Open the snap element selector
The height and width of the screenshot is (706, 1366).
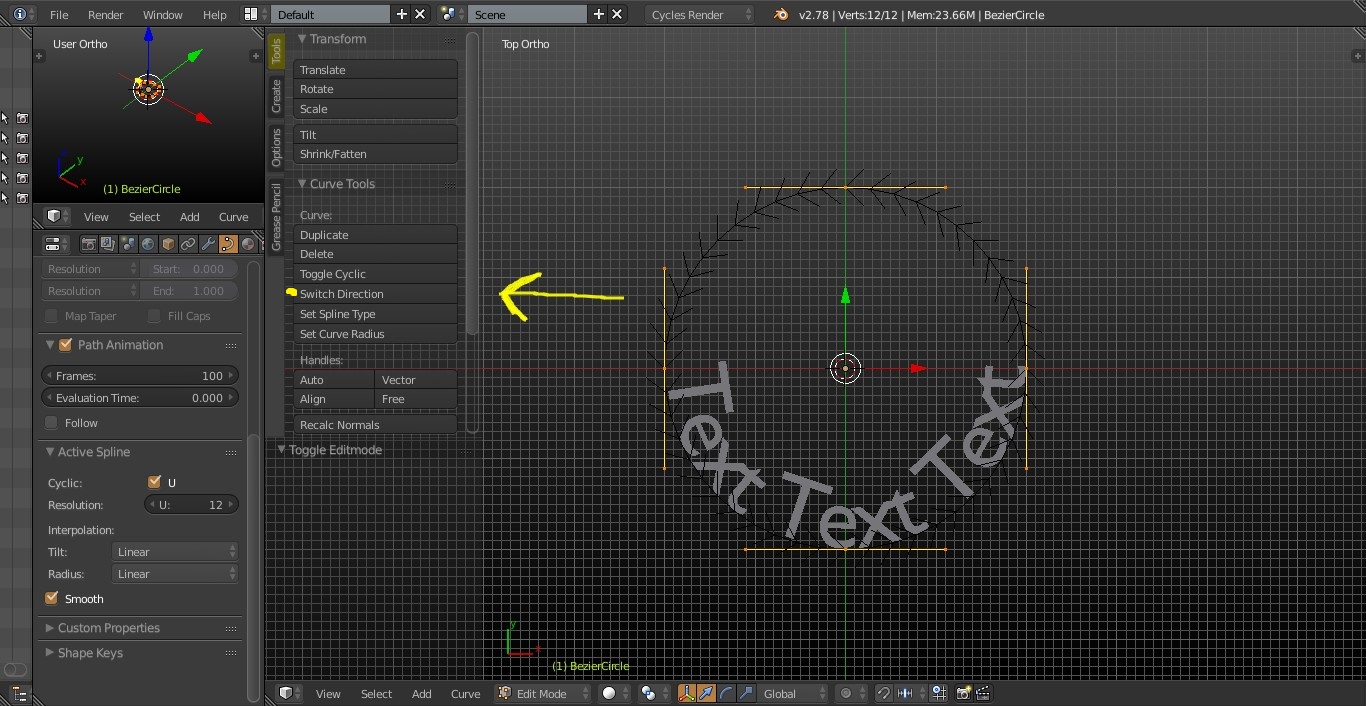[911, 693]
